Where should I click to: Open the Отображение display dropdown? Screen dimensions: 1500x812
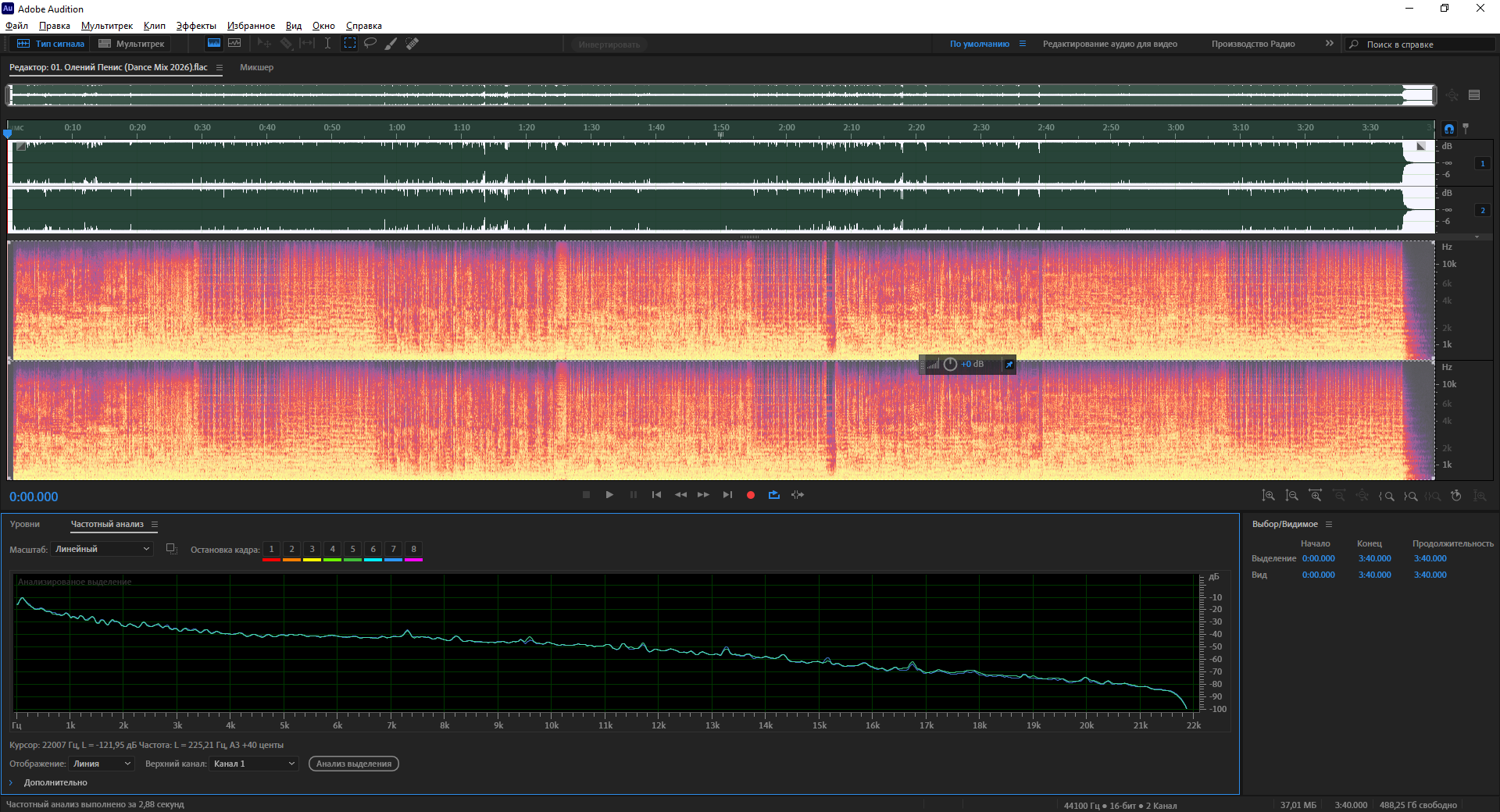[102, 764]
